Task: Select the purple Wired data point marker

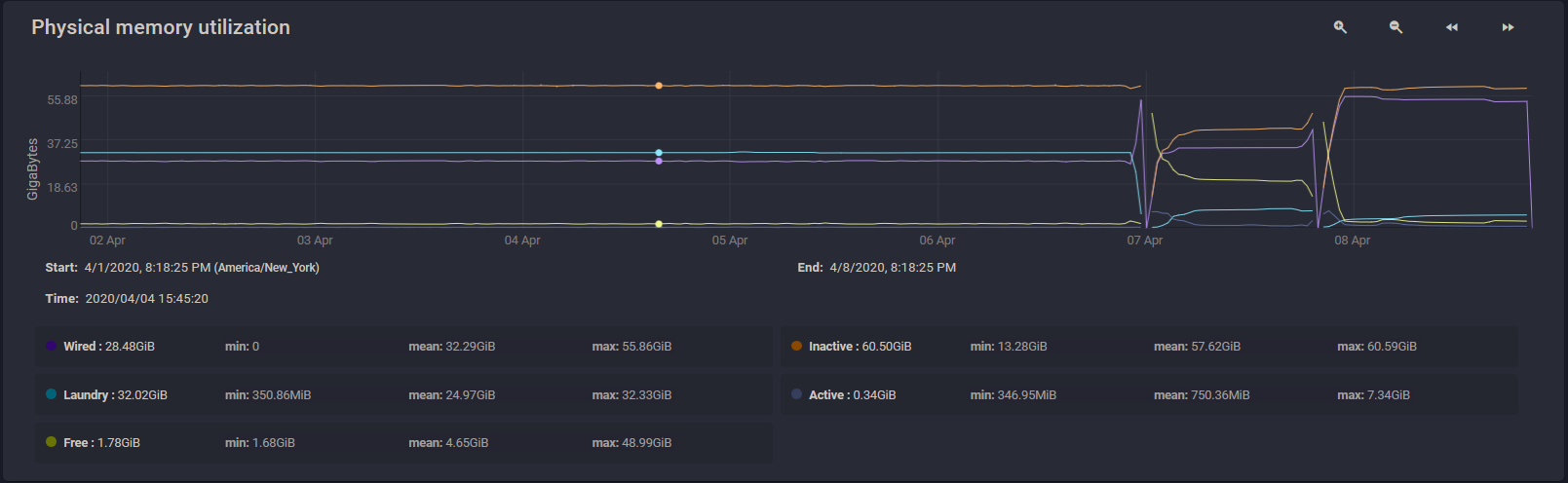Action: 659,161
